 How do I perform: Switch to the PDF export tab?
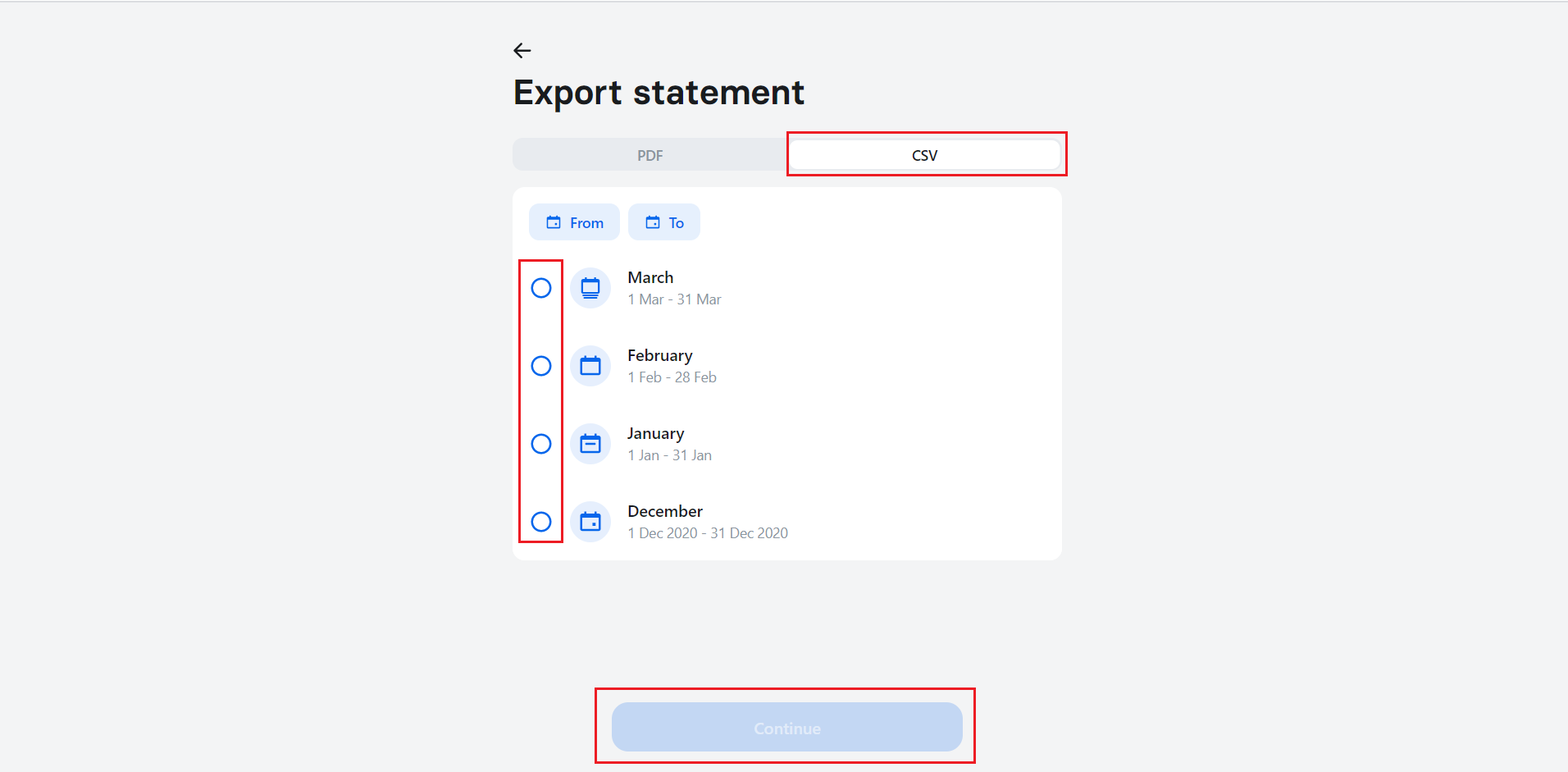tap(650, 154)
